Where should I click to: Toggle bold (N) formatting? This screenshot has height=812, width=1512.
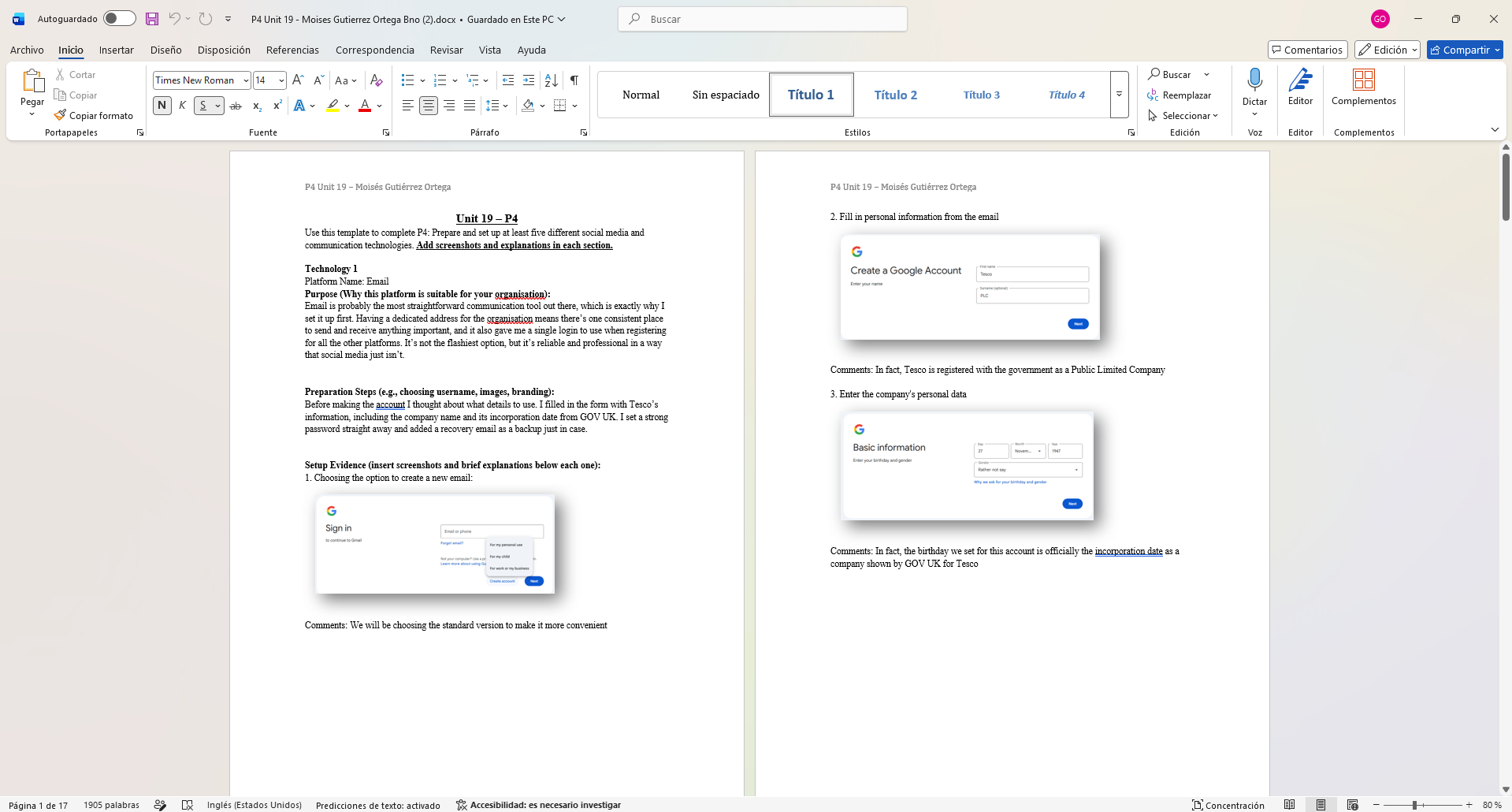click(162, 106)
